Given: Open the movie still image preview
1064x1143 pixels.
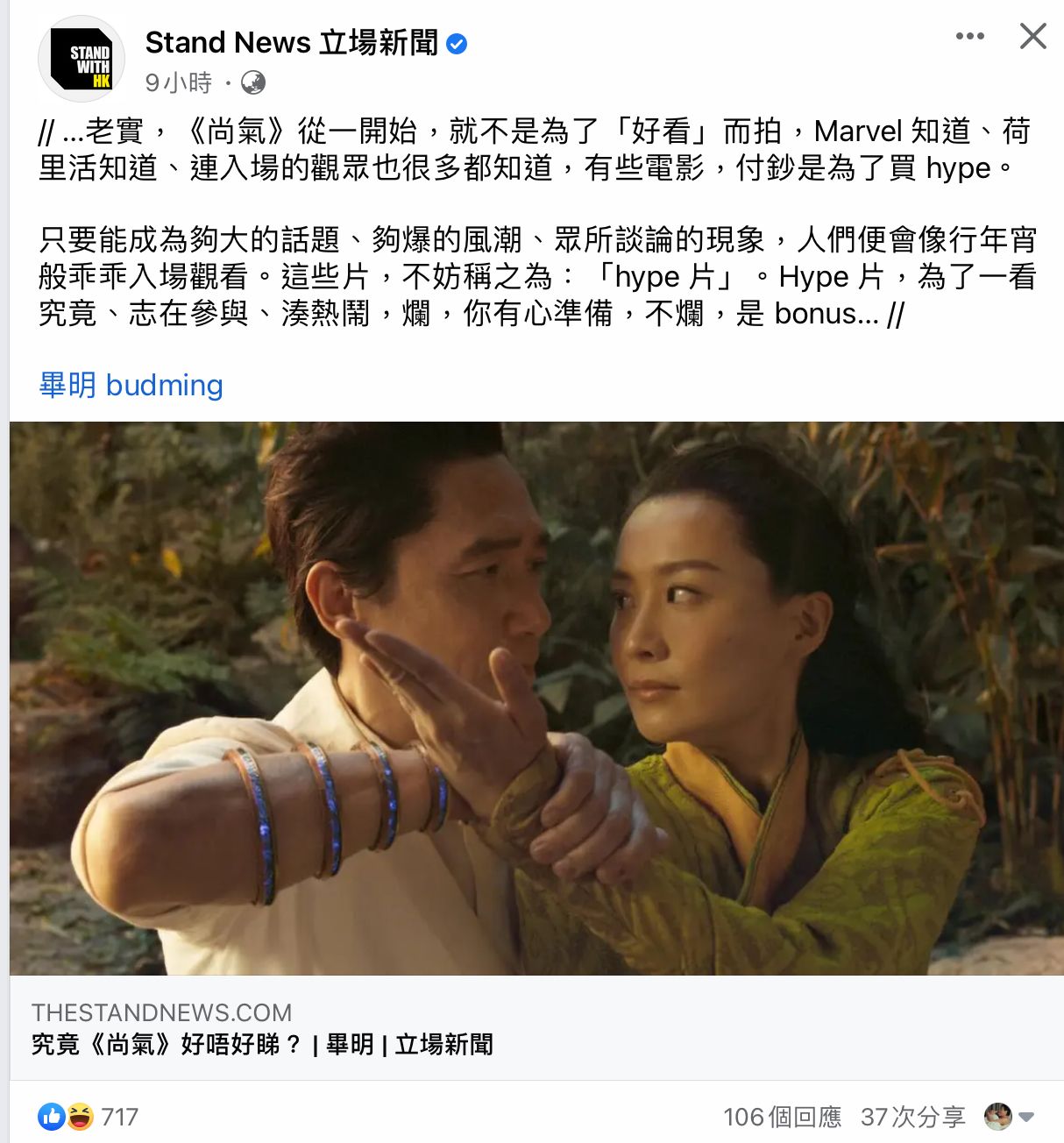Looking at the screenshot, I should (x=536, y=699).
